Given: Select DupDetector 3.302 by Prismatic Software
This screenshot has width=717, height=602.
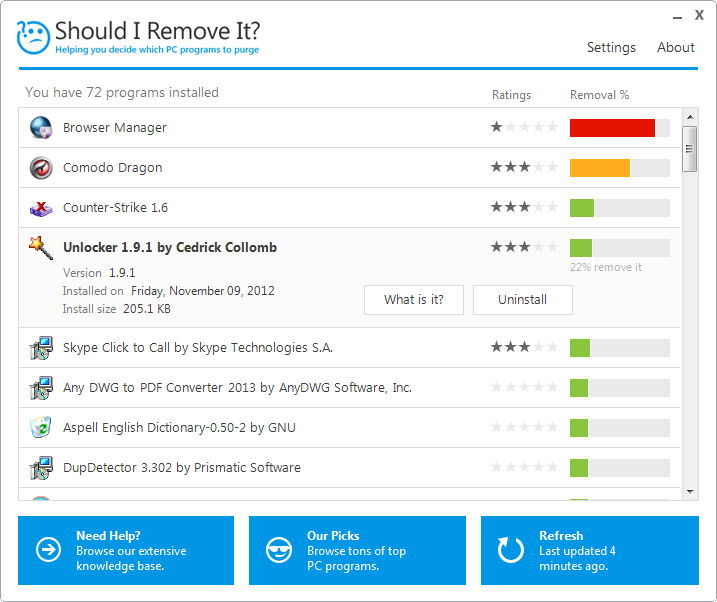Looking at the screenshot, I should 349,468.
